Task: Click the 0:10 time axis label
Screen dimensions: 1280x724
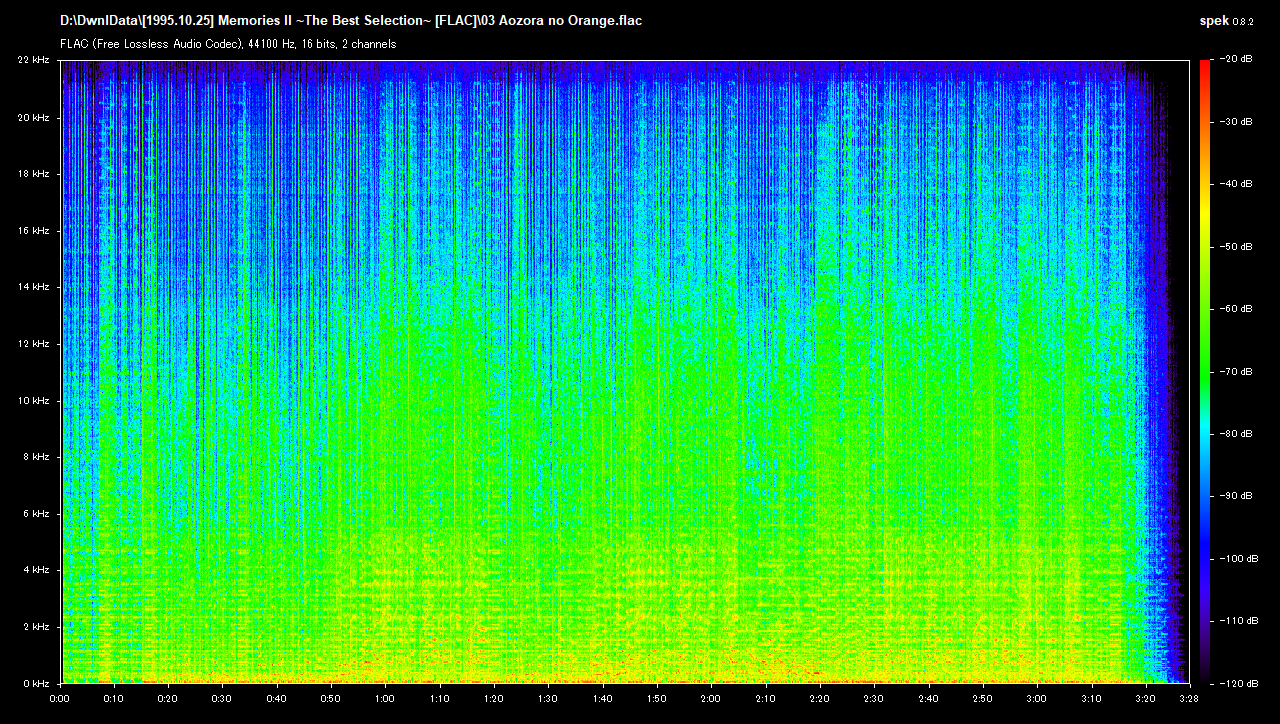Action: 114,699
